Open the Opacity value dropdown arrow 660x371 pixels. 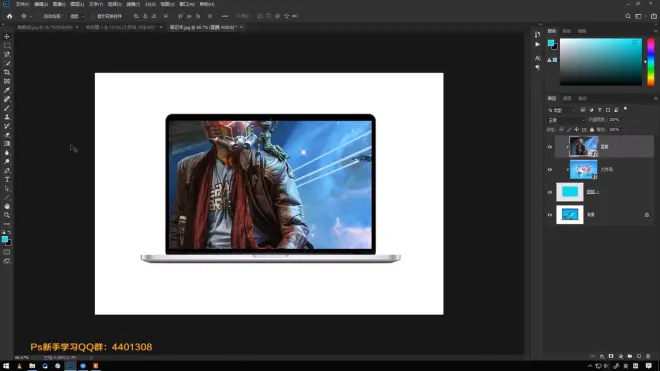(x=623, y=120)
